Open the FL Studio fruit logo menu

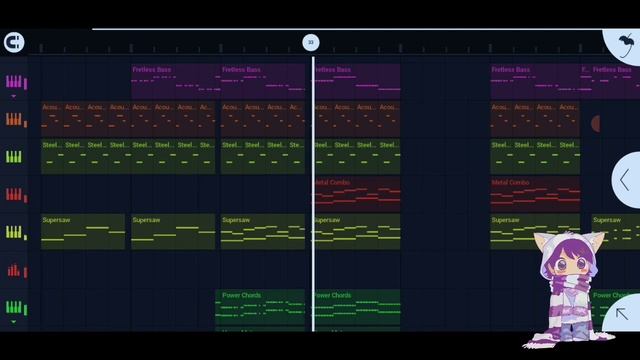[626, 46]
